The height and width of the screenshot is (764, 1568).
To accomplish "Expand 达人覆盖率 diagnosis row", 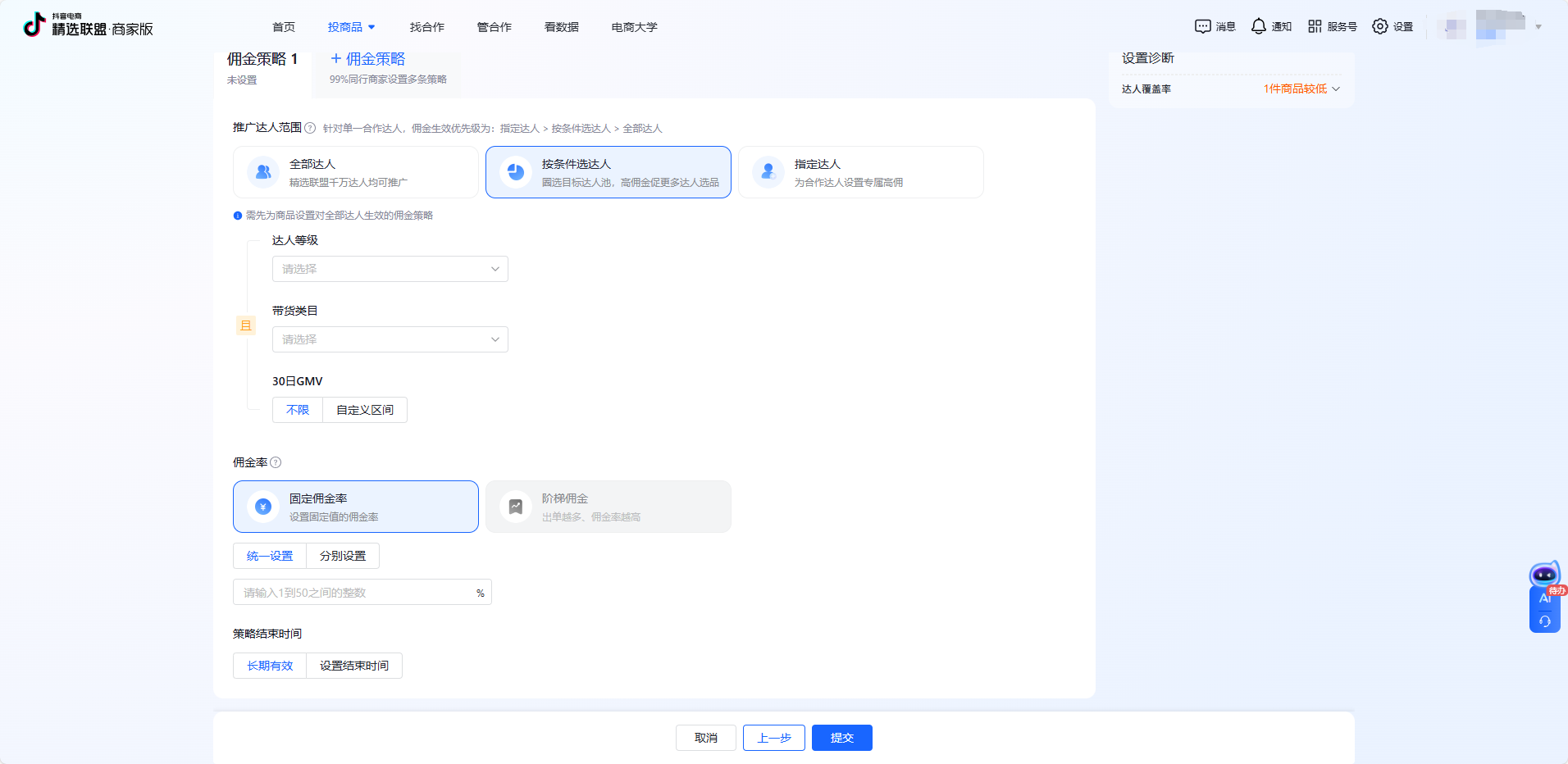I will coord(1301,89).
